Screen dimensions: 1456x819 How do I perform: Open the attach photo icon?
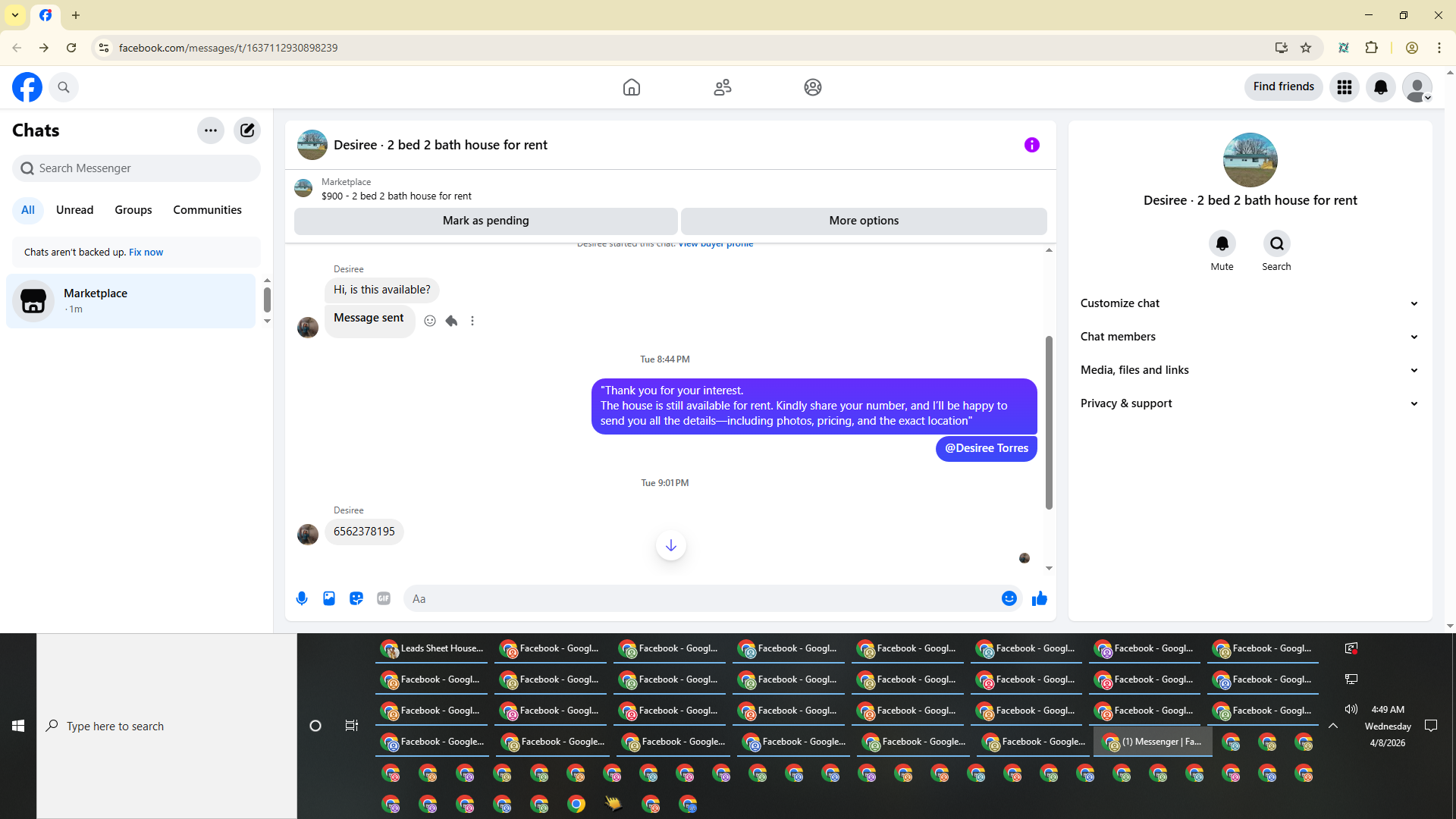coord(329,598)
